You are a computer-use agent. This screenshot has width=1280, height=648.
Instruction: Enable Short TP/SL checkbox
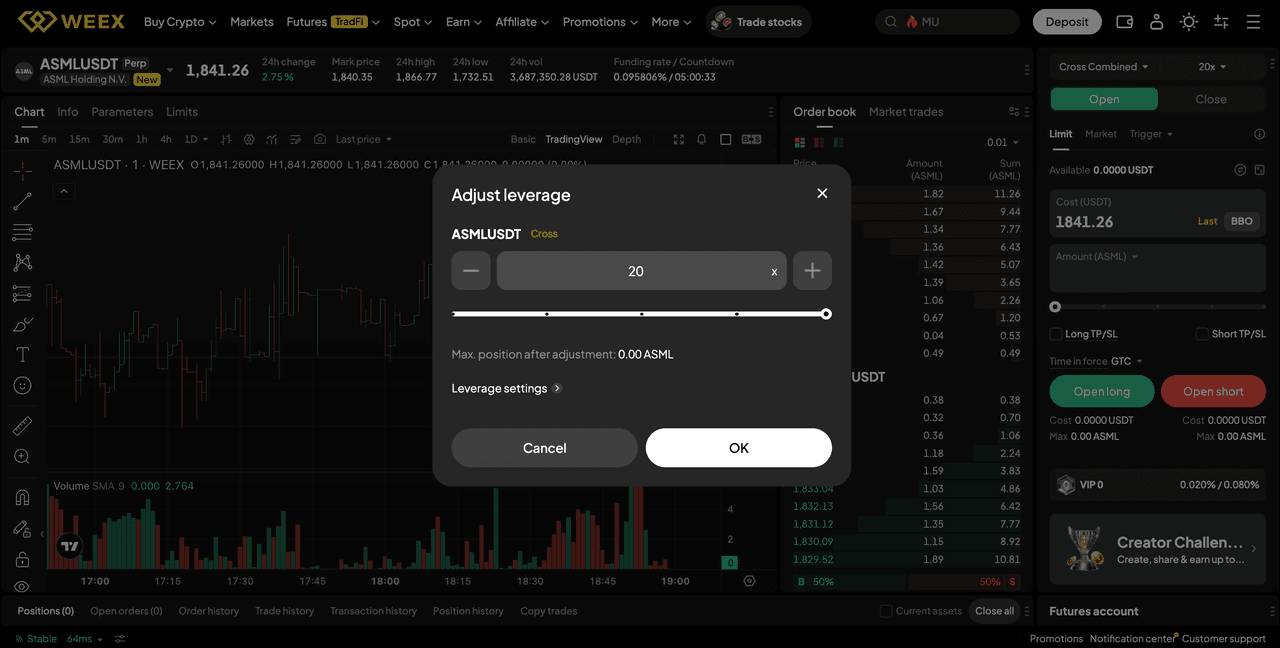(x=1202, y=334)
